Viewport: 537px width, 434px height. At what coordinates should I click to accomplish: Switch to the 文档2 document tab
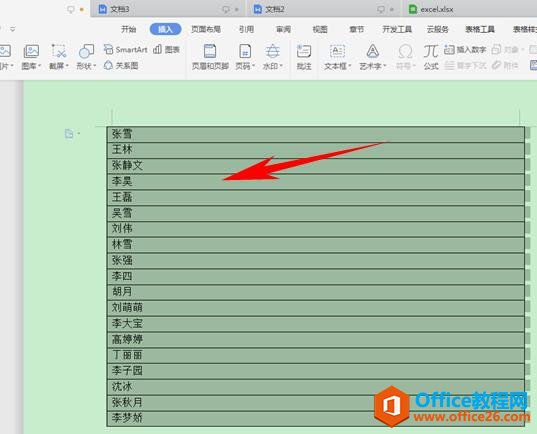[x=323, y=10]
